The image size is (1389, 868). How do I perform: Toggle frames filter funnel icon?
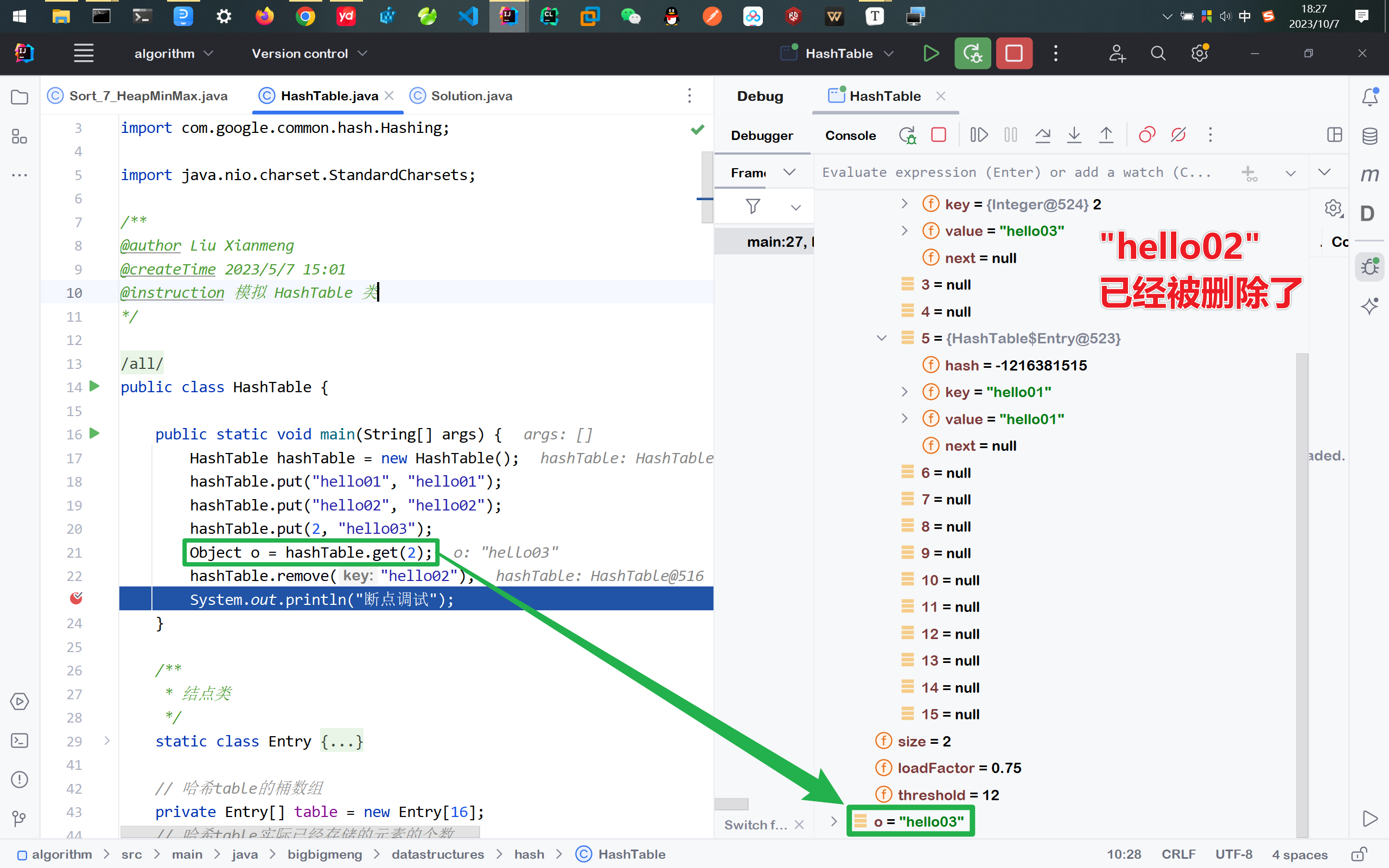point(753,206)
